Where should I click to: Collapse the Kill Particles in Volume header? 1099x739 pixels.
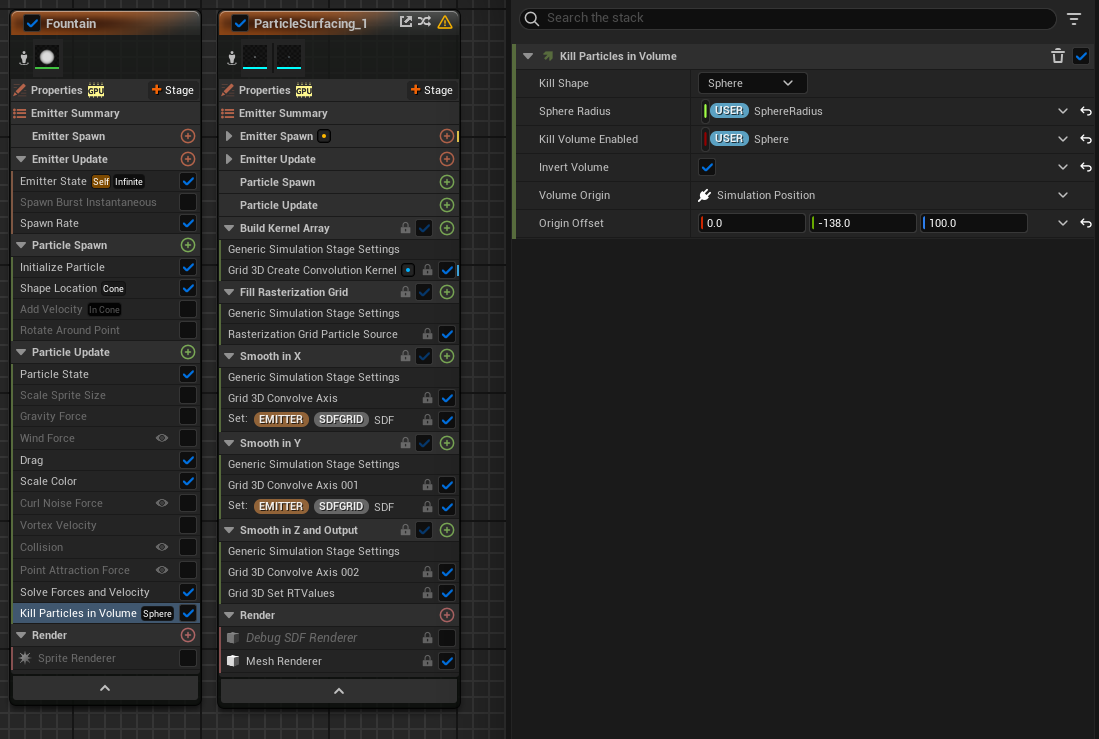528,57
